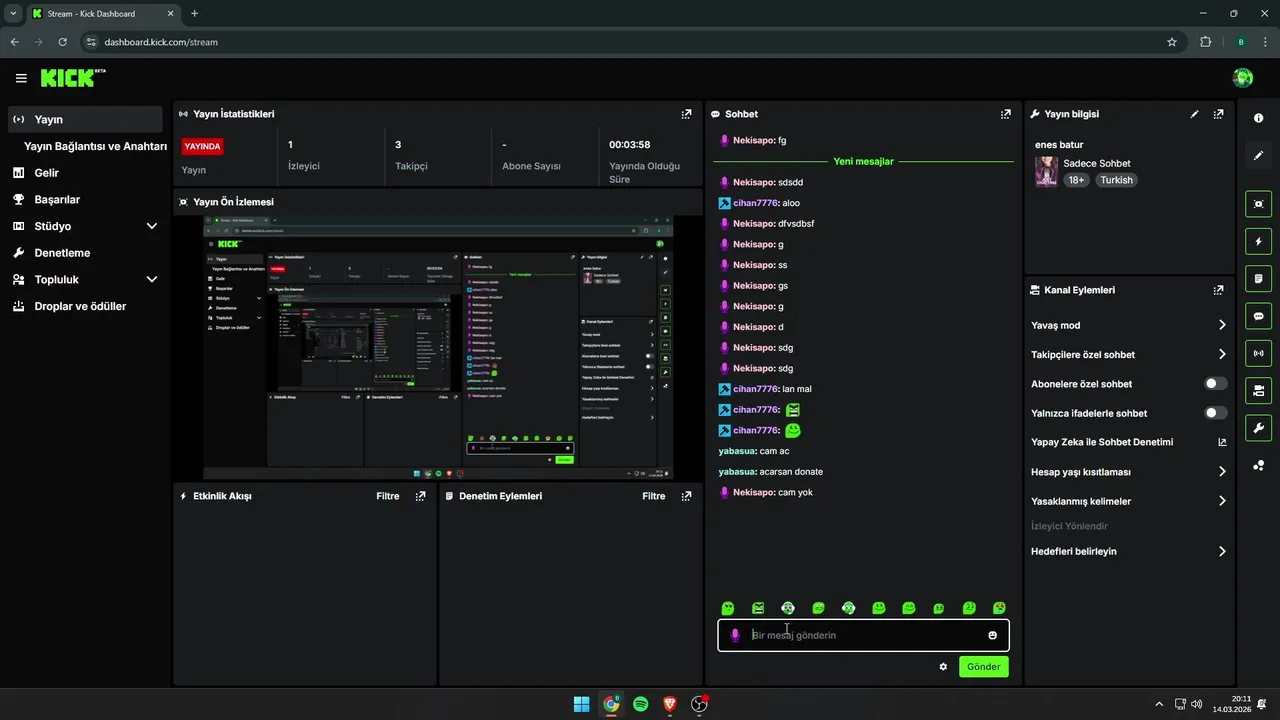Click the info icon in the right sidebar
1280x720 pixels.
pos(1258,118)
